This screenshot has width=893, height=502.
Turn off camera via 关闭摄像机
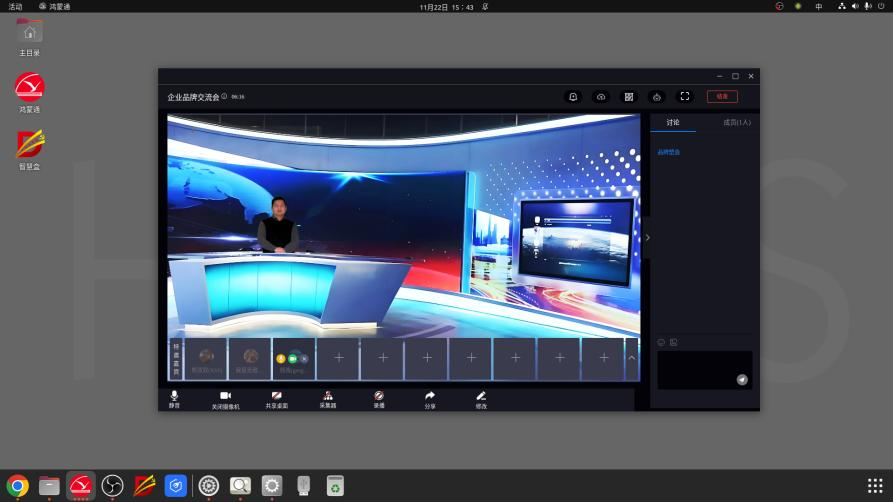coord(226,399)
